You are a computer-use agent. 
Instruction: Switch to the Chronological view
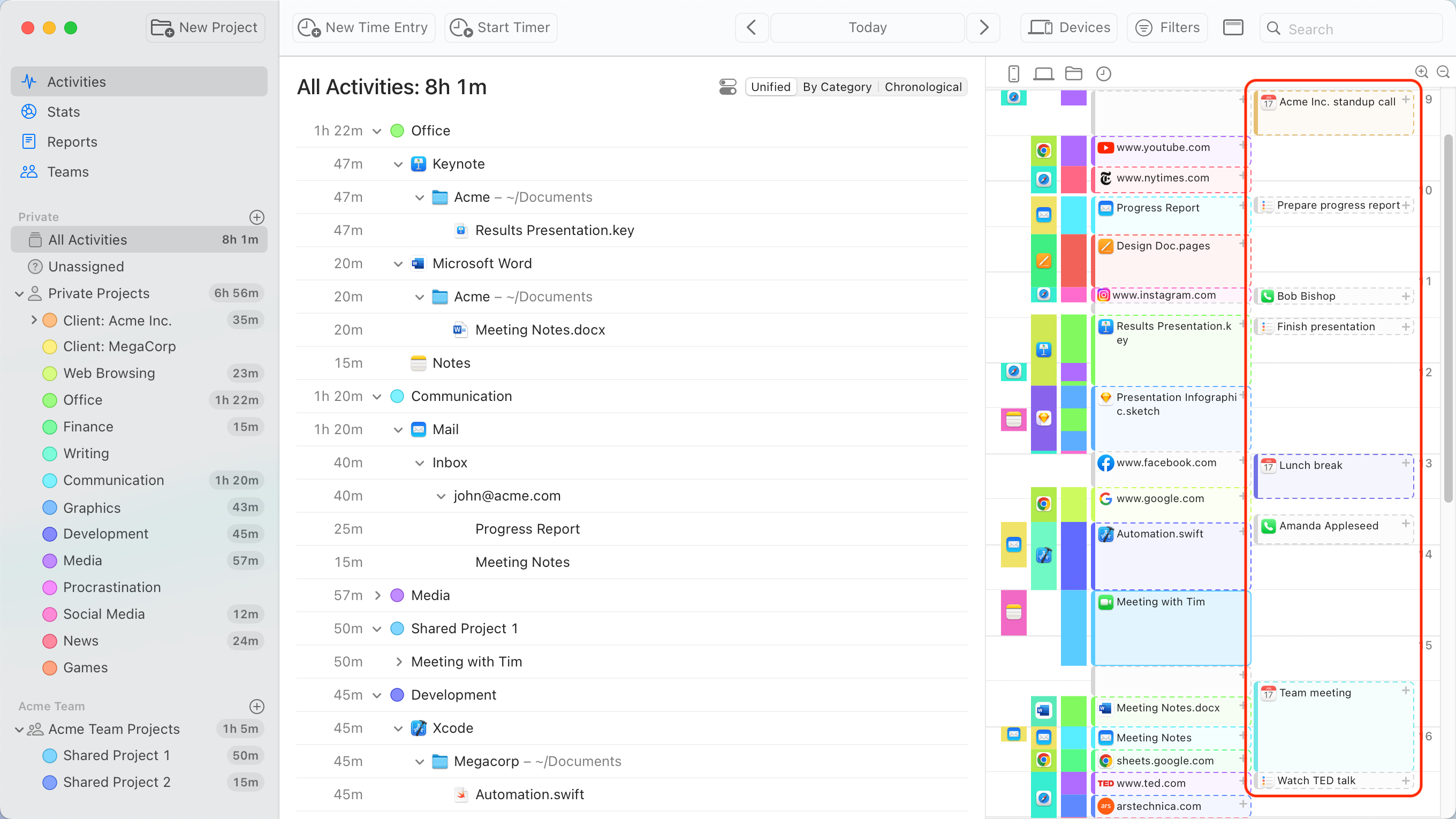[922, 87]
